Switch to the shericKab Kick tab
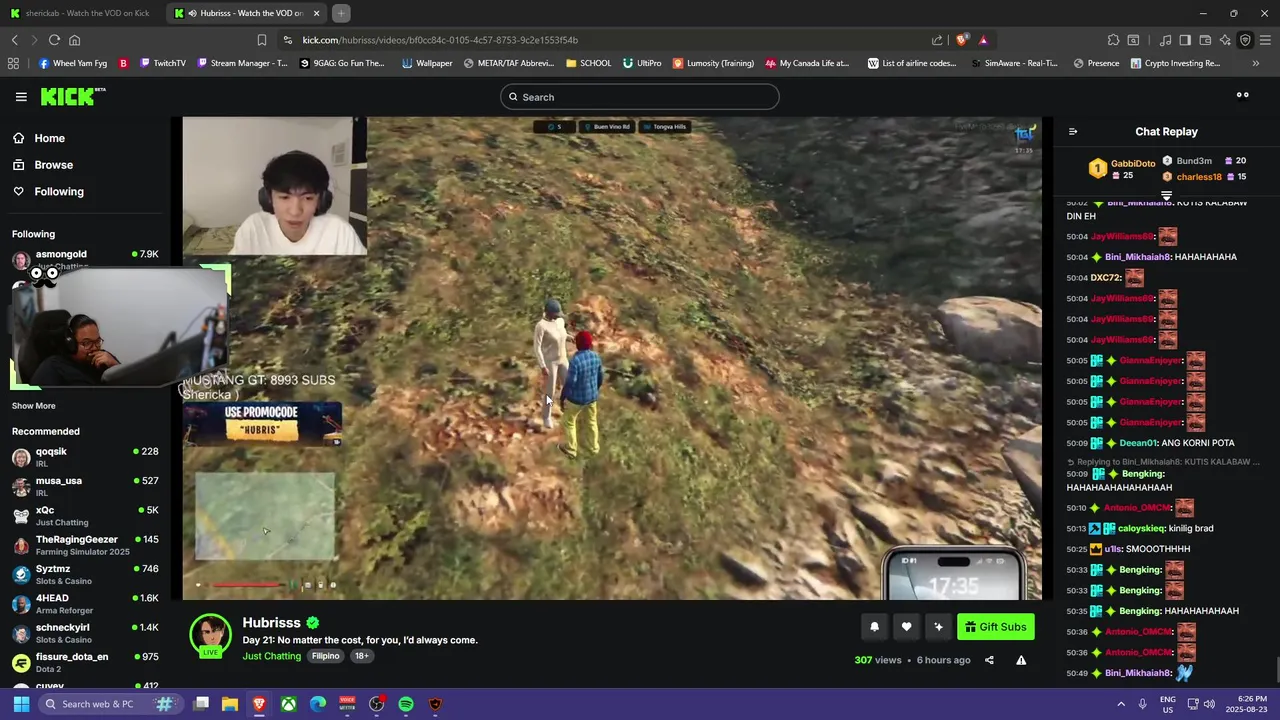Image resolution: width=1280 pixels, height=720 pixels. point(82,13)
